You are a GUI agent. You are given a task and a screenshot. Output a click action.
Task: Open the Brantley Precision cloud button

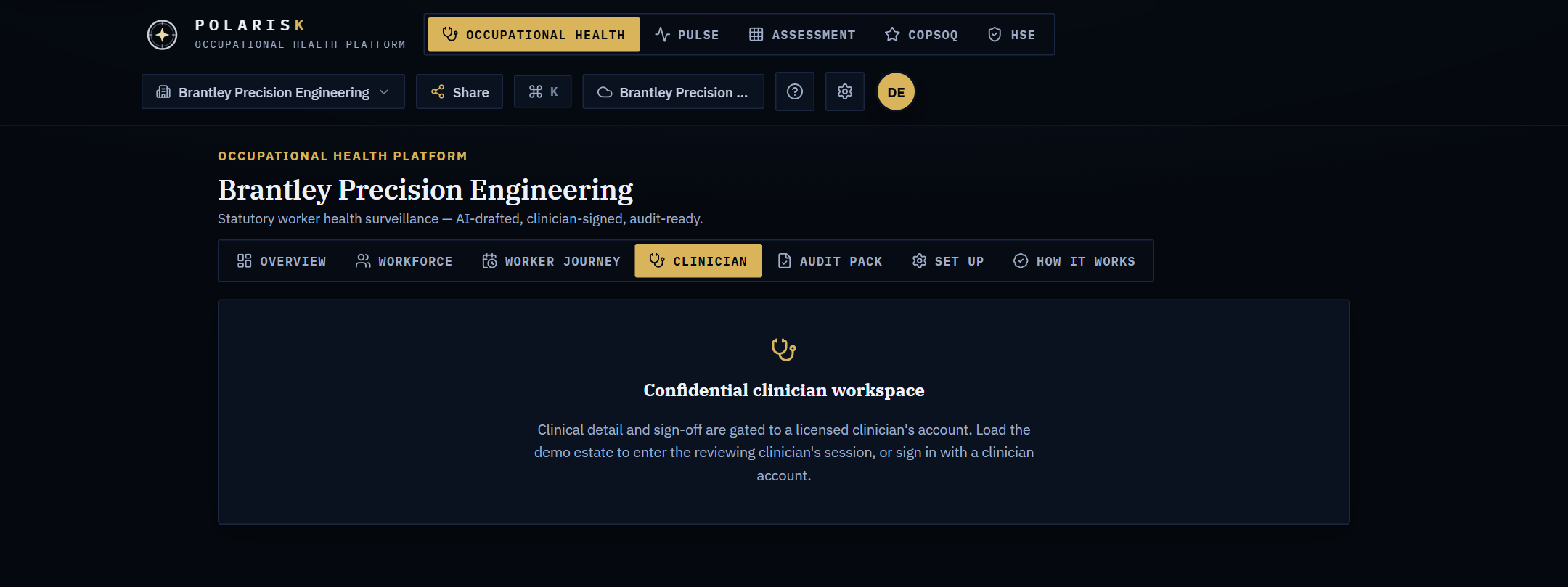coord(673,91)
